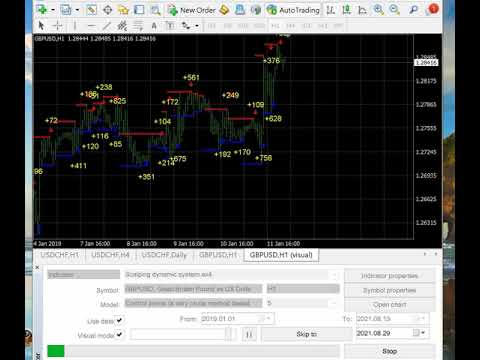The width and height of the screenshot is (480, 360).
Task: Open the tester period H1 dropdown
Action: pos(303,289)
